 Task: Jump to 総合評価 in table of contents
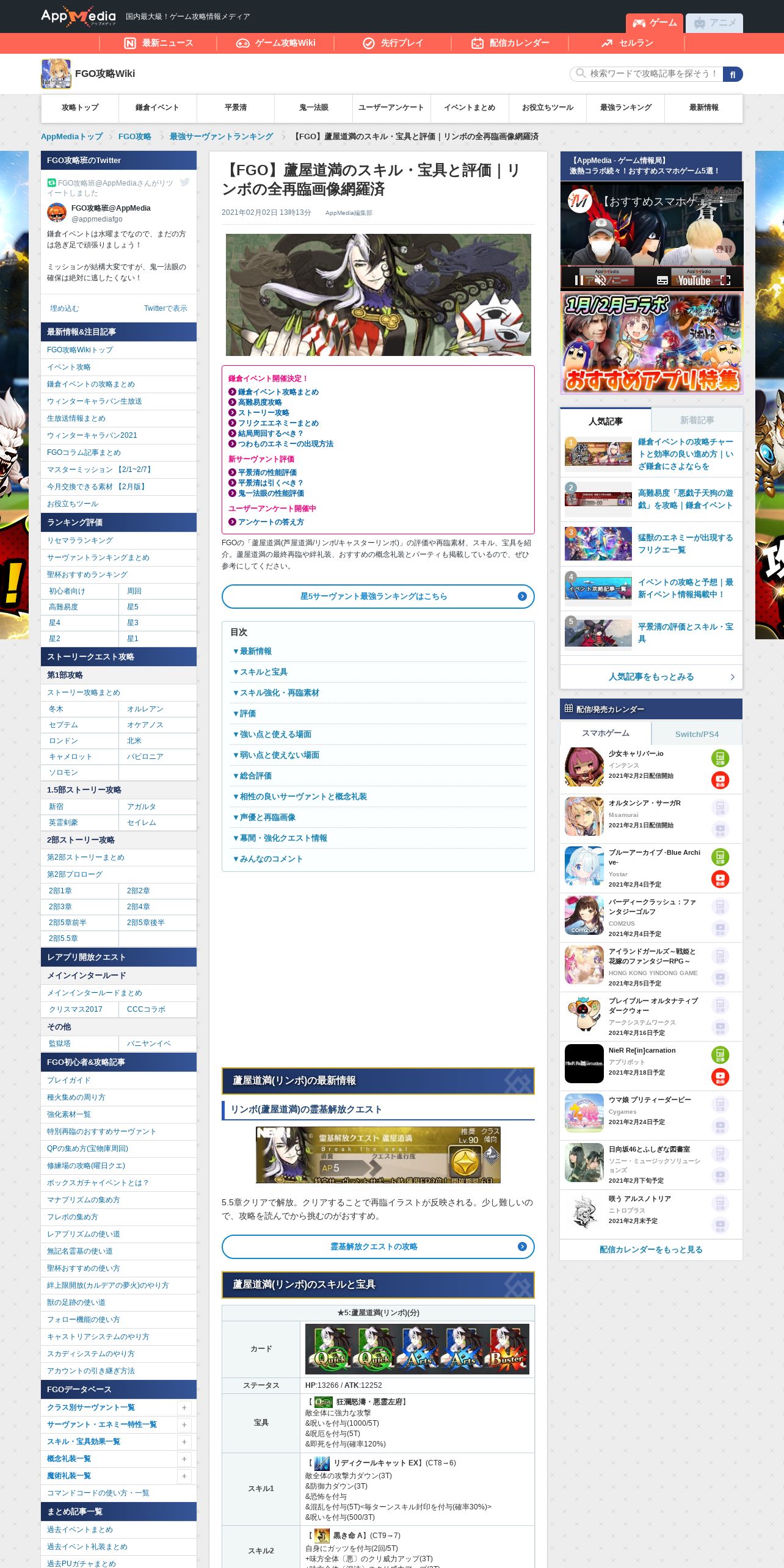click(252, 776)
